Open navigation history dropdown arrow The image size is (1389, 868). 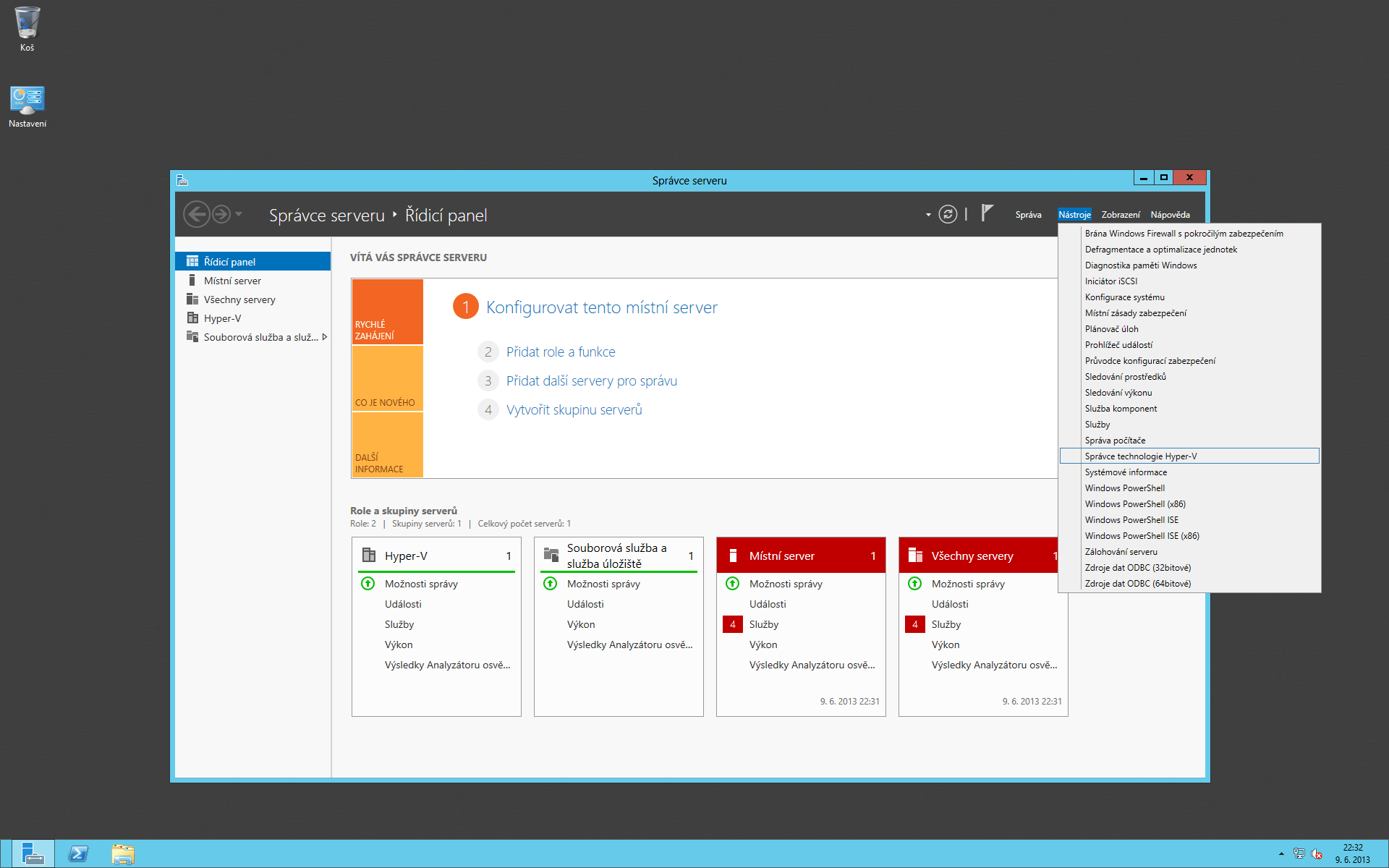pos(239,215)
